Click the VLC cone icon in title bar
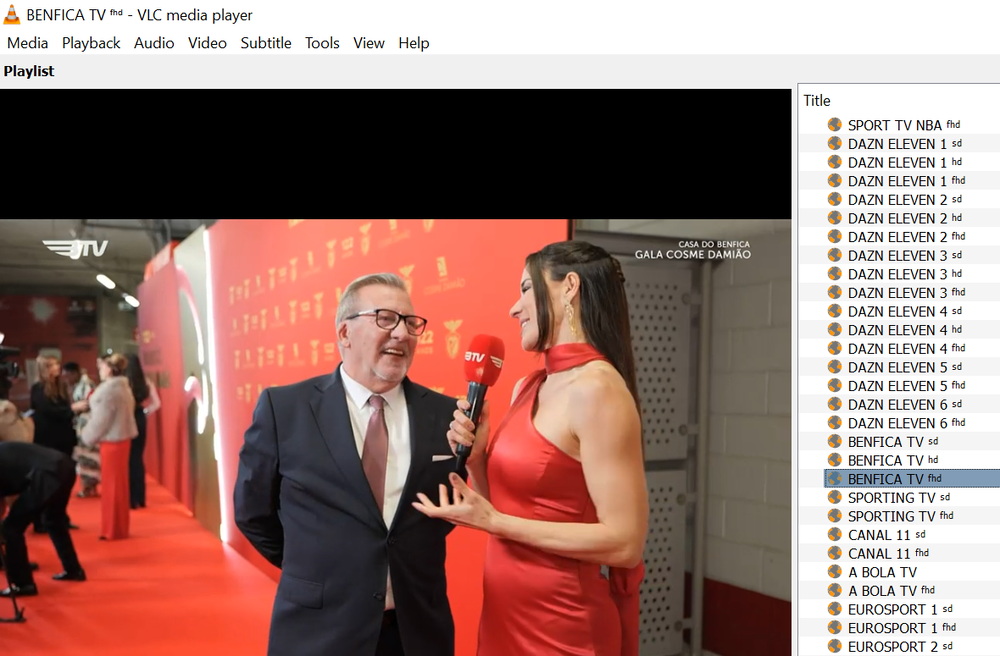The width and height of the screenshot is (1000, 656). tap(11, 14)
